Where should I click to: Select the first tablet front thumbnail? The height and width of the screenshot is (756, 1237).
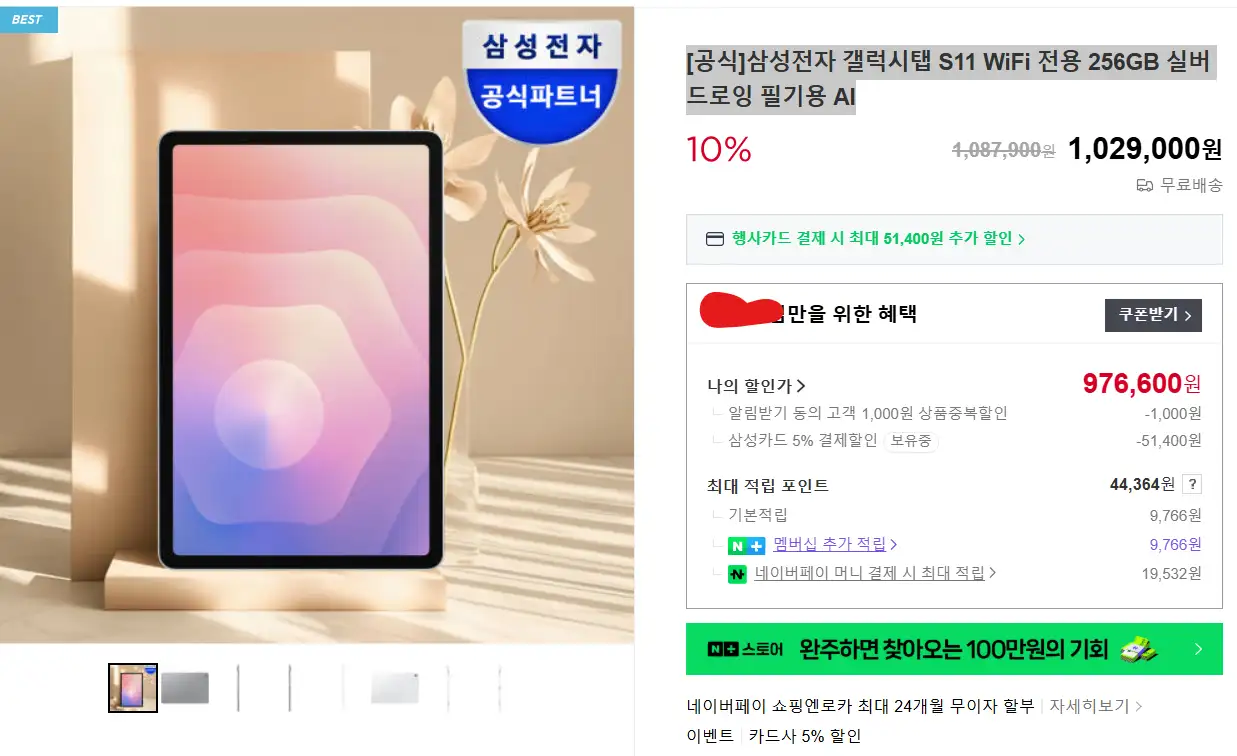click(133, 688)
